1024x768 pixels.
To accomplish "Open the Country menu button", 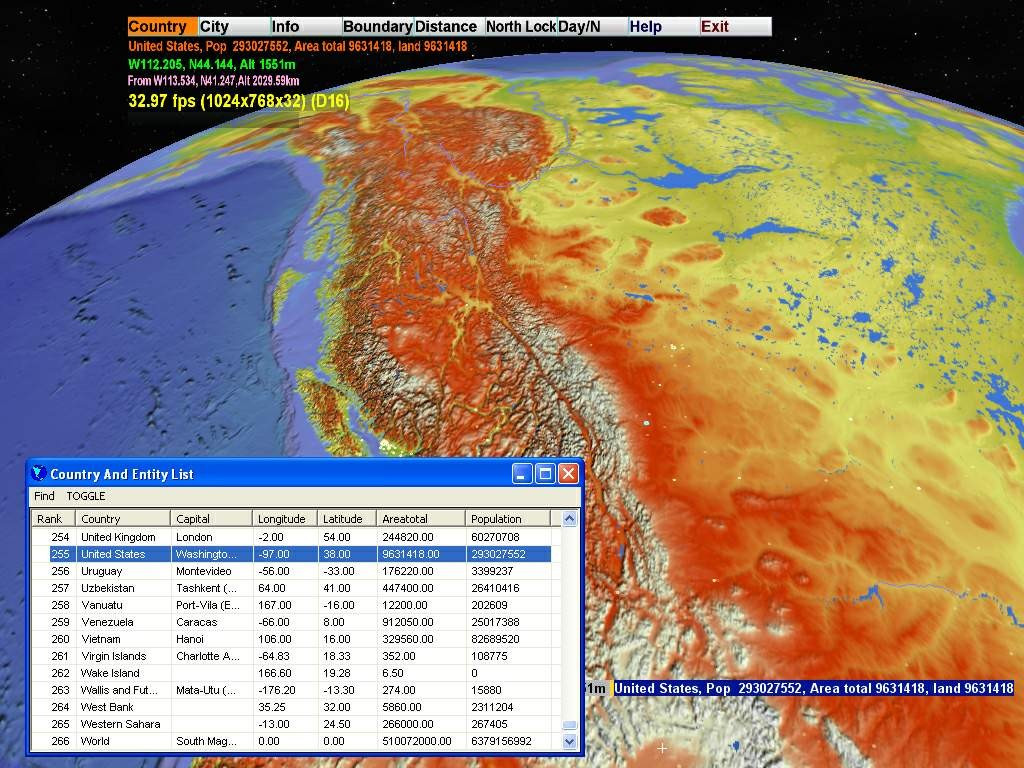I will pyautogui.click(x=163, y=27).
